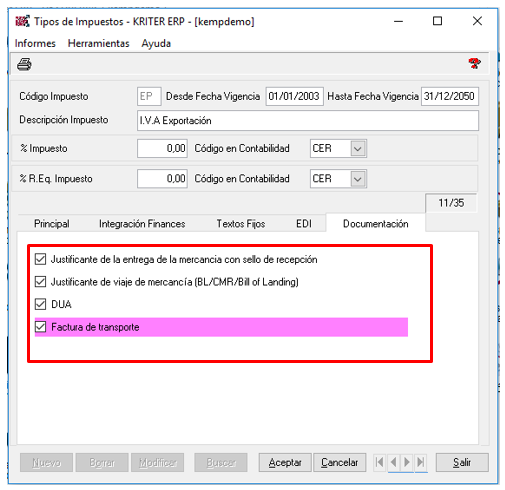Toggle Justificante de viaje de mercancía checkbox

pos(40,282)
